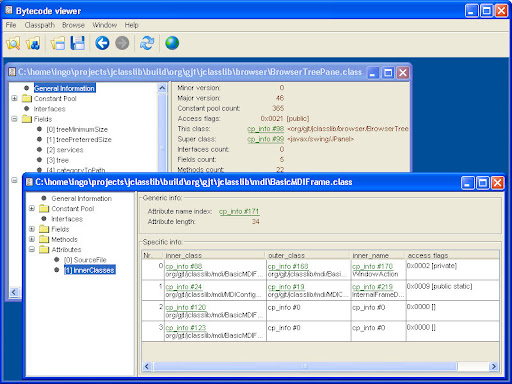Expand Methods node in BasicMDIFrame window
This screenshot has width=512, height=384.
32,239
